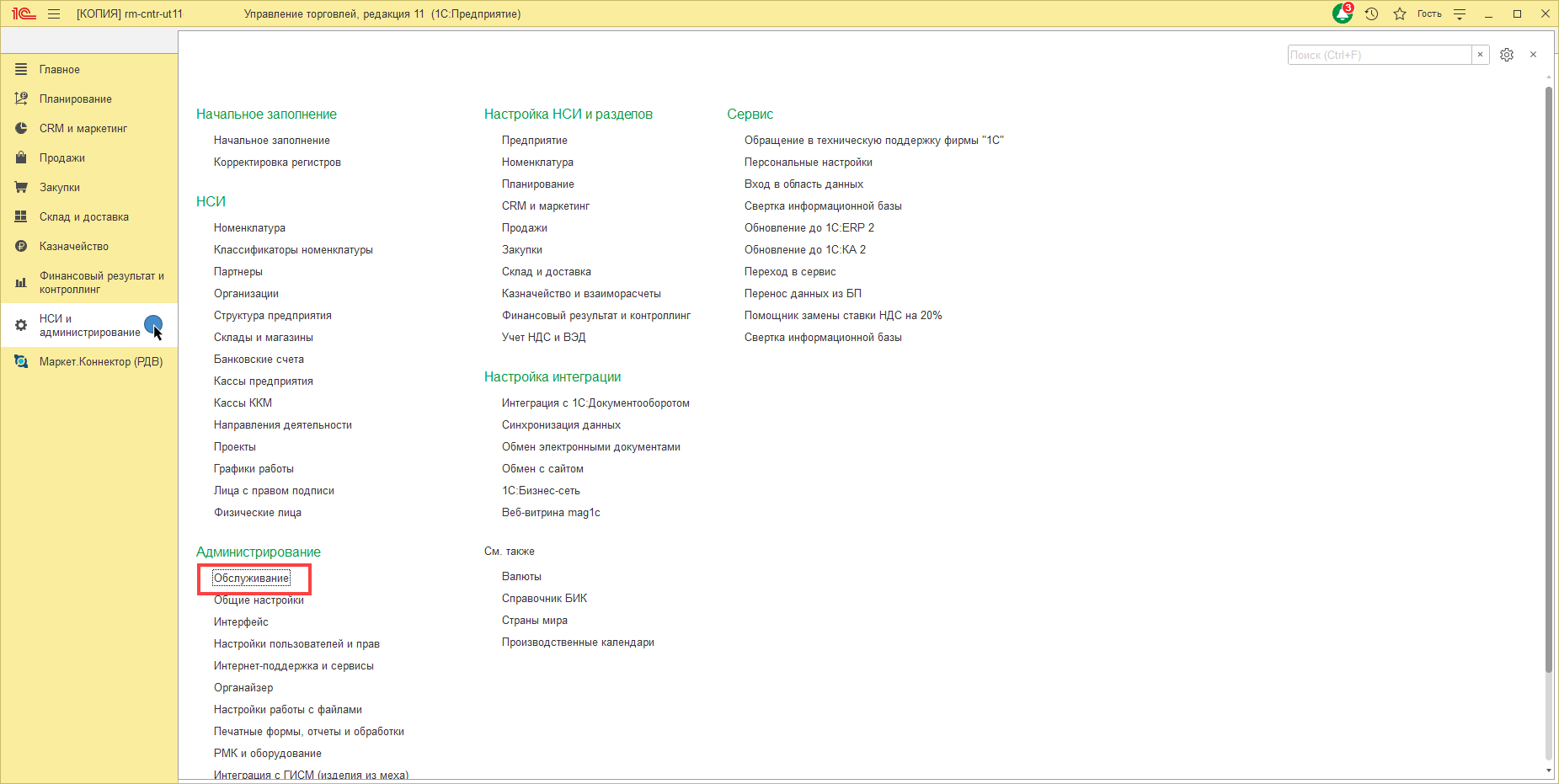Open Предприятие settings link

tap(535, 141)
